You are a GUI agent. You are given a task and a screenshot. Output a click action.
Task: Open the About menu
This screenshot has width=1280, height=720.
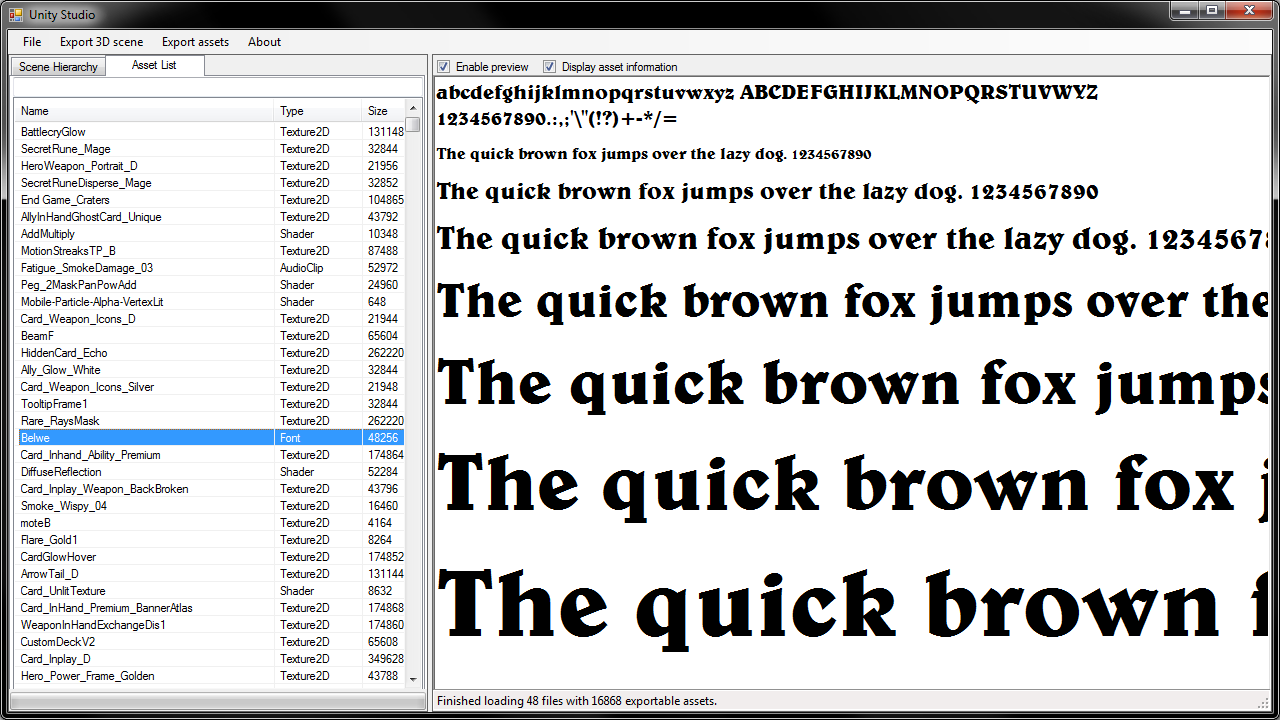264,42
